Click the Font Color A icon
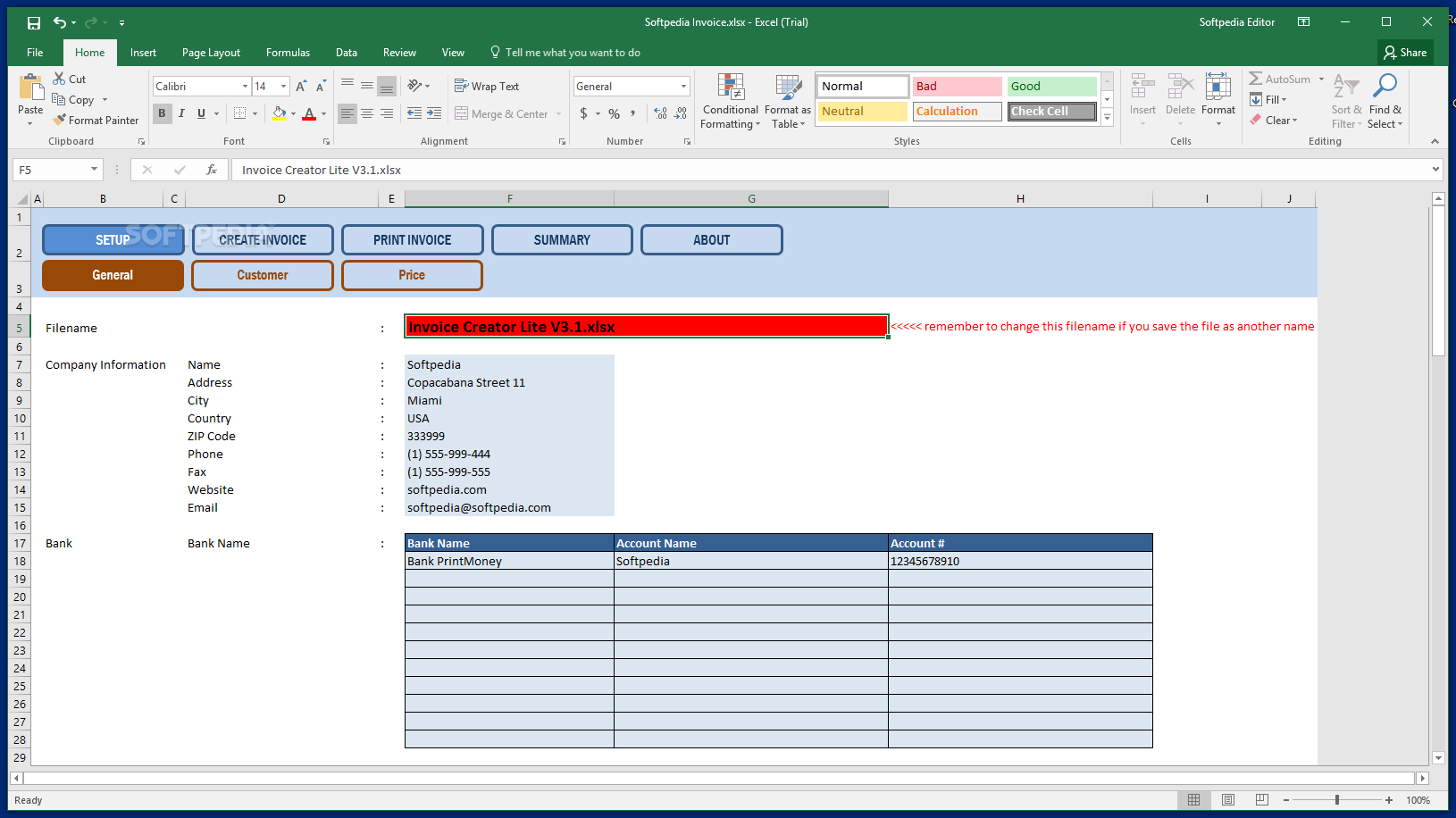 (309, 113)
